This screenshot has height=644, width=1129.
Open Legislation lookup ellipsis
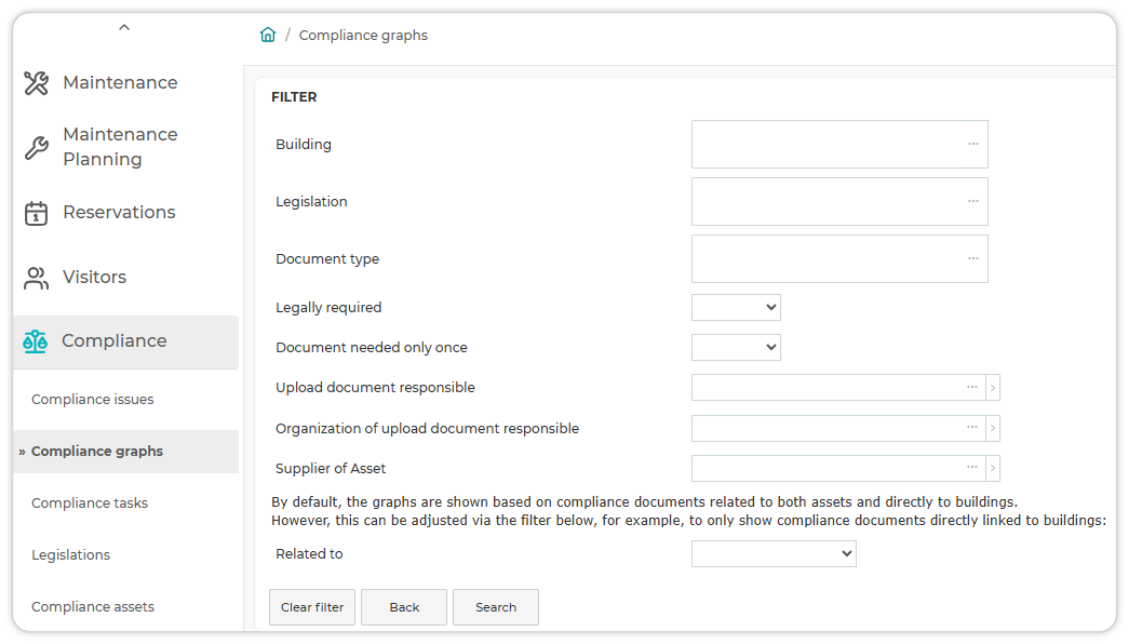[x=973, y=201]
